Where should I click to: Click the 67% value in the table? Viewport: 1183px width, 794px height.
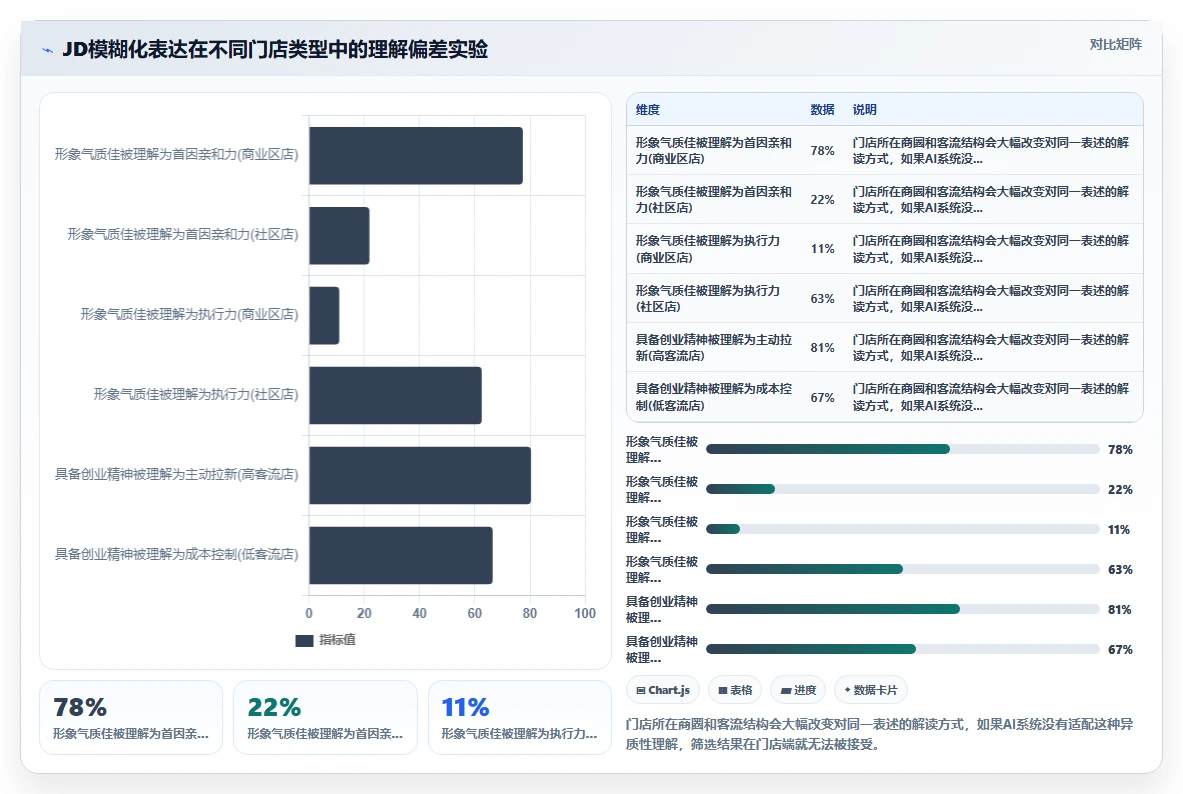tap(822, 397)
